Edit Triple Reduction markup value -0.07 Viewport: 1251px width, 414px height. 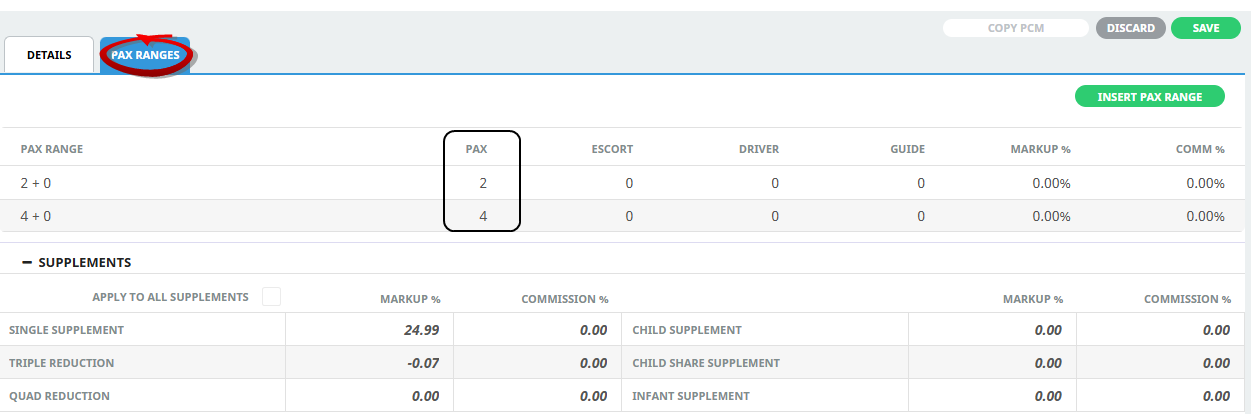365,363
